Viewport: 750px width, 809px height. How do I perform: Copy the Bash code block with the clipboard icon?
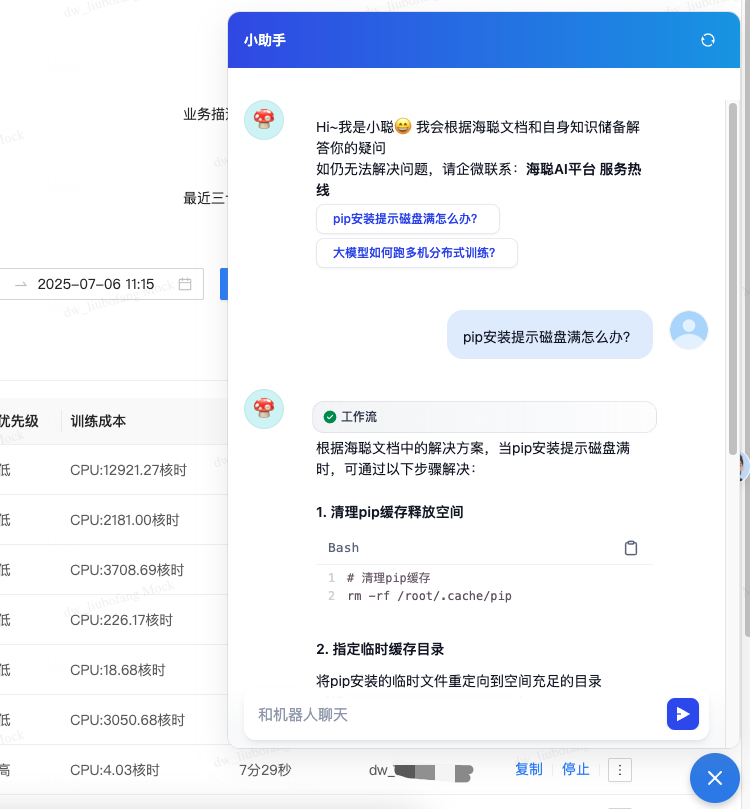tap(631, 548)
